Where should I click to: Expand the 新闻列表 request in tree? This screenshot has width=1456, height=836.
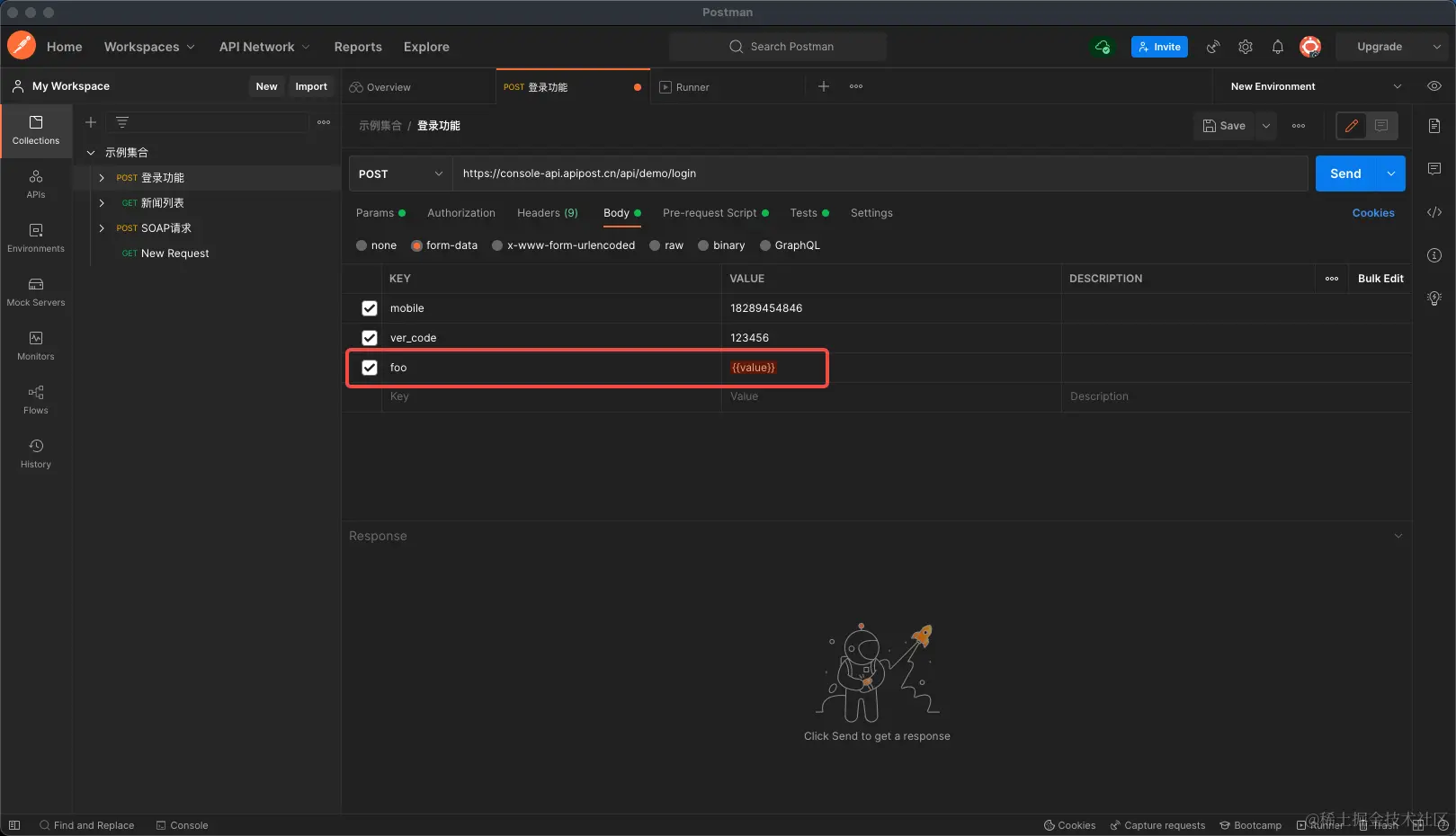pos(102,203)
